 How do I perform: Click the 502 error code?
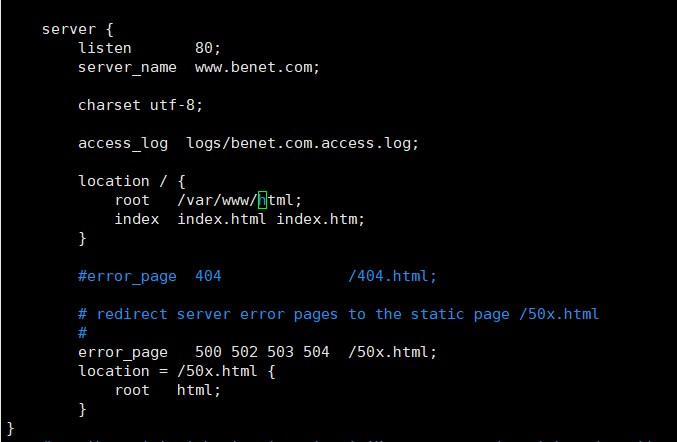pos(244,352)
